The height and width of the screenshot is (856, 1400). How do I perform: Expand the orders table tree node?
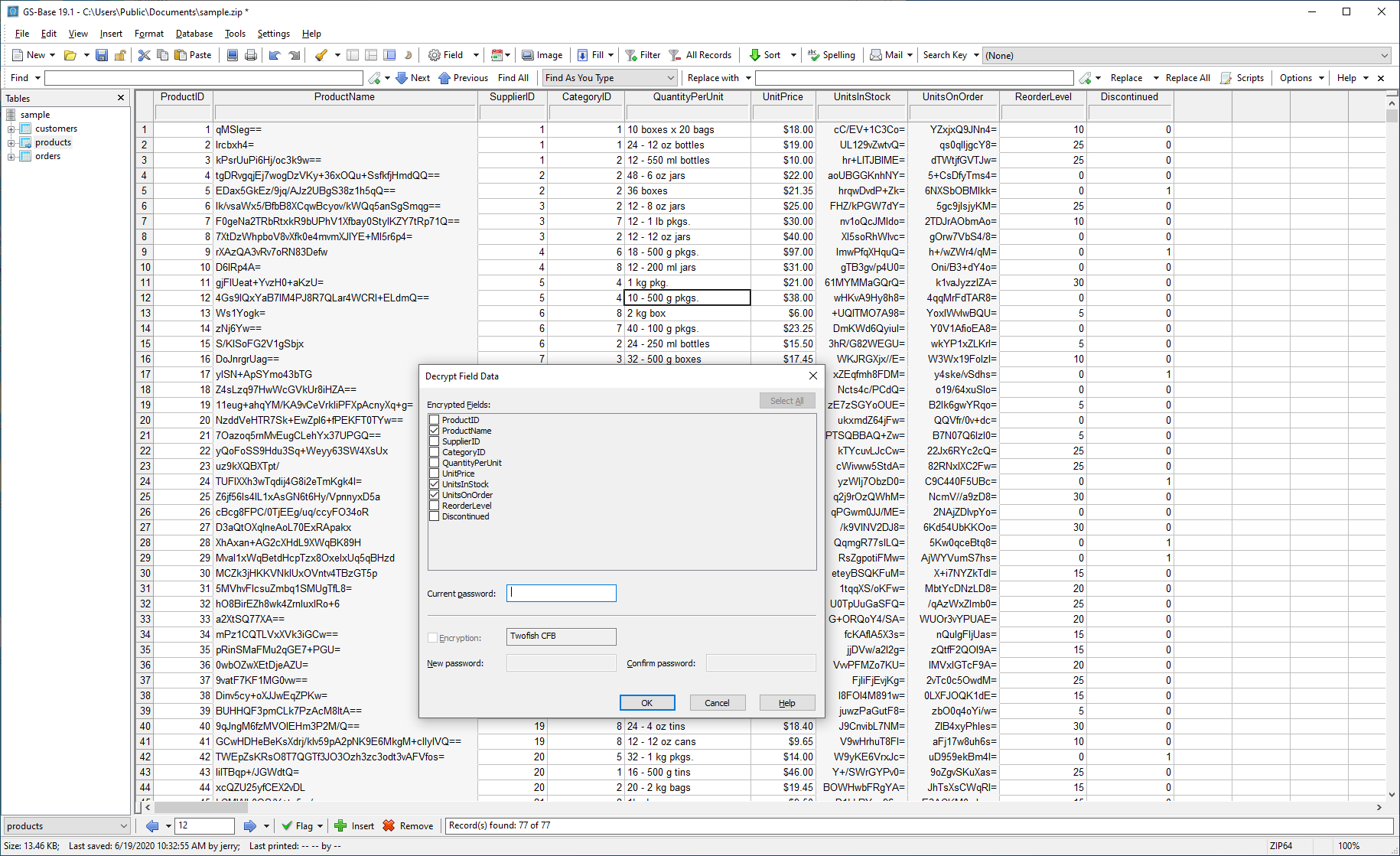pyautogui.click(x=11, y=156)
